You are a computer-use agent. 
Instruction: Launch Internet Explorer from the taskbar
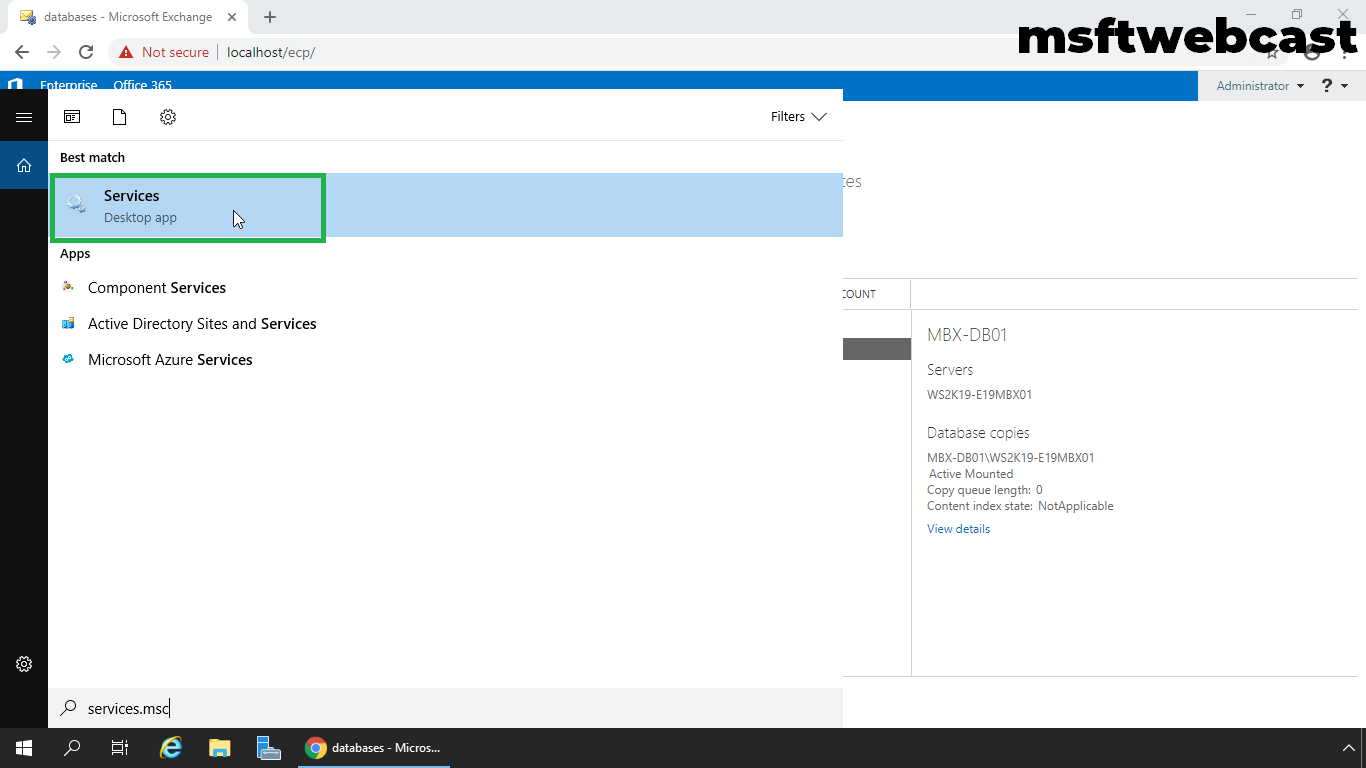170,747
